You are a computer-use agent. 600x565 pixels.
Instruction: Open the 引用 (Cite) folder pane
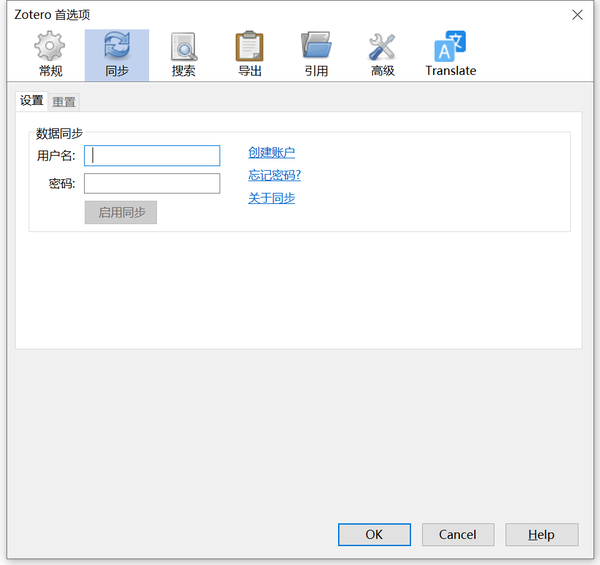(x=316, y=55)
